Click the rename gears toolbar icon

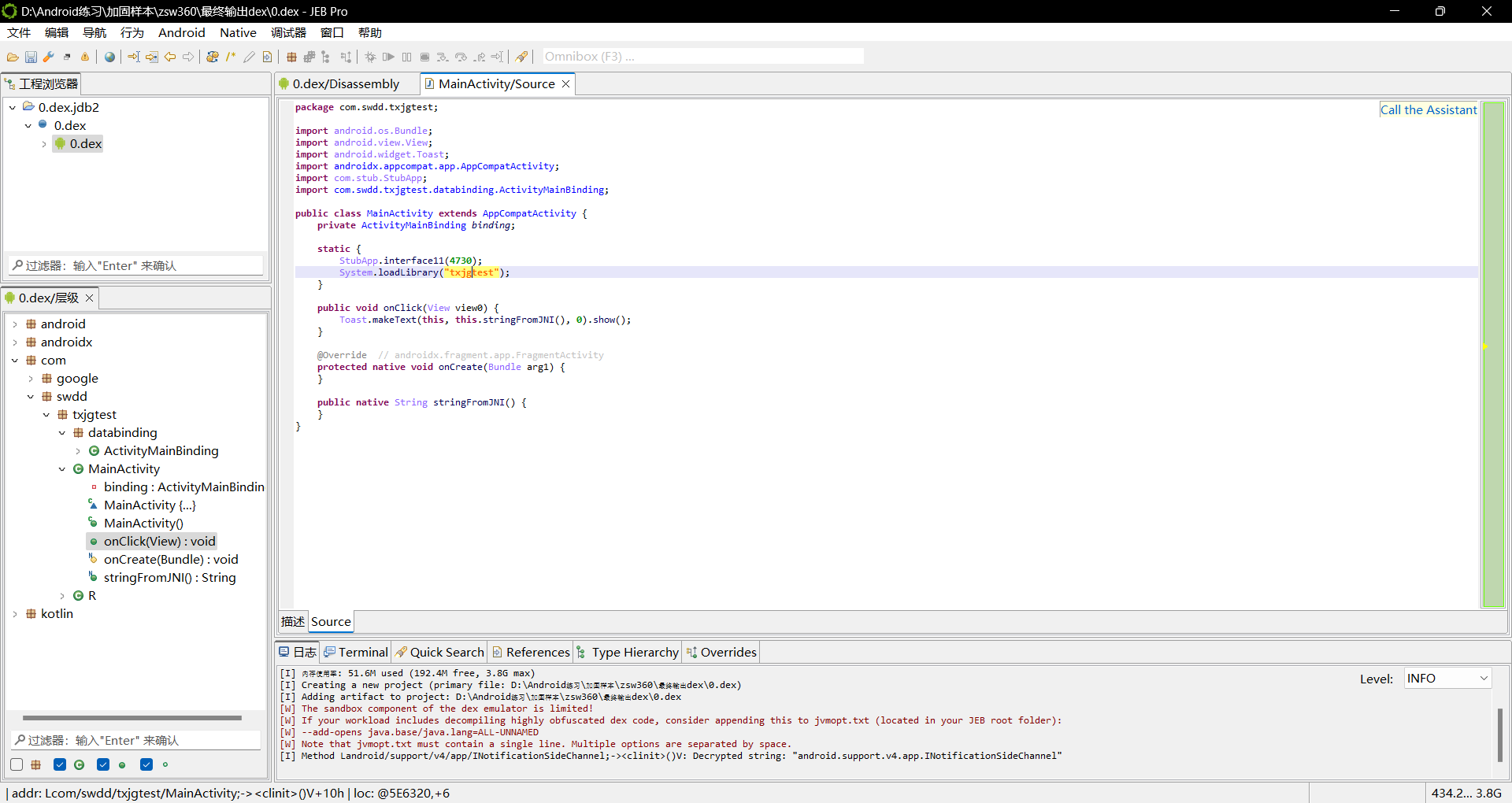point(213,57)
